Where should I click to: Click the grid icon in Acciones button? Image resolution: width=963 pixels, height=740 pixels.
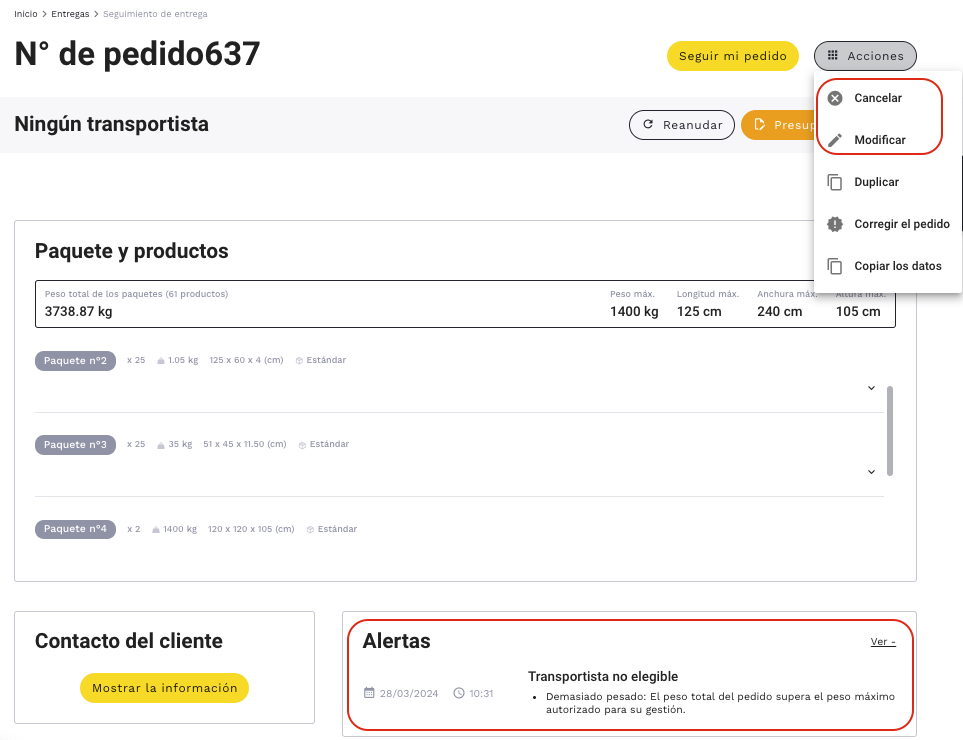(x=833, y=56)
